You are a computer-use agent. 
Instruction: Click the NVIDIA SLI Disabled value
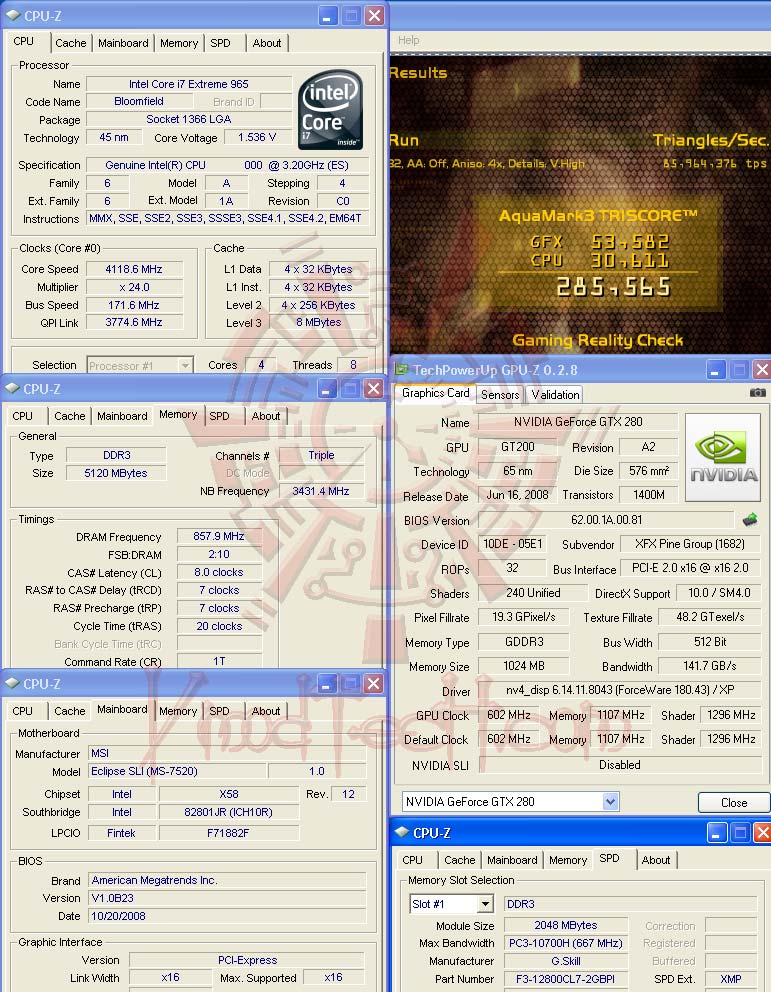(x=620, y=765)
